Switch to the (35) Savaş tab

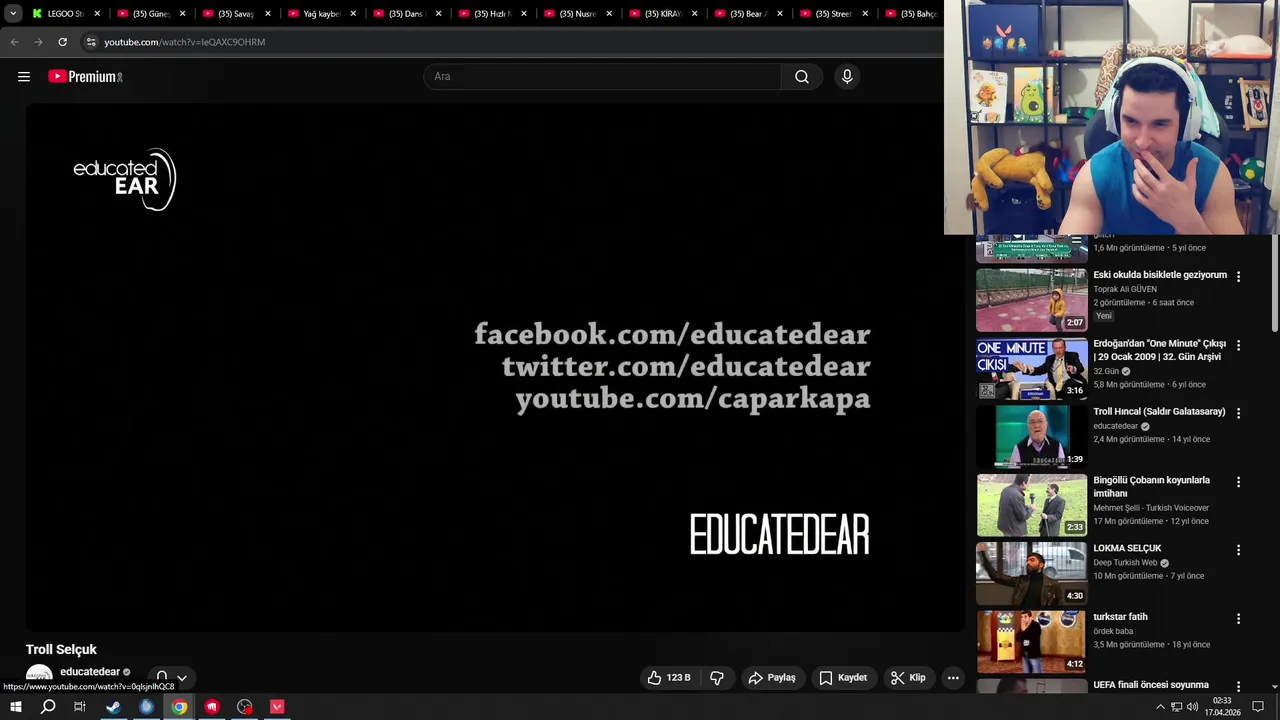(x=236, y=14)
